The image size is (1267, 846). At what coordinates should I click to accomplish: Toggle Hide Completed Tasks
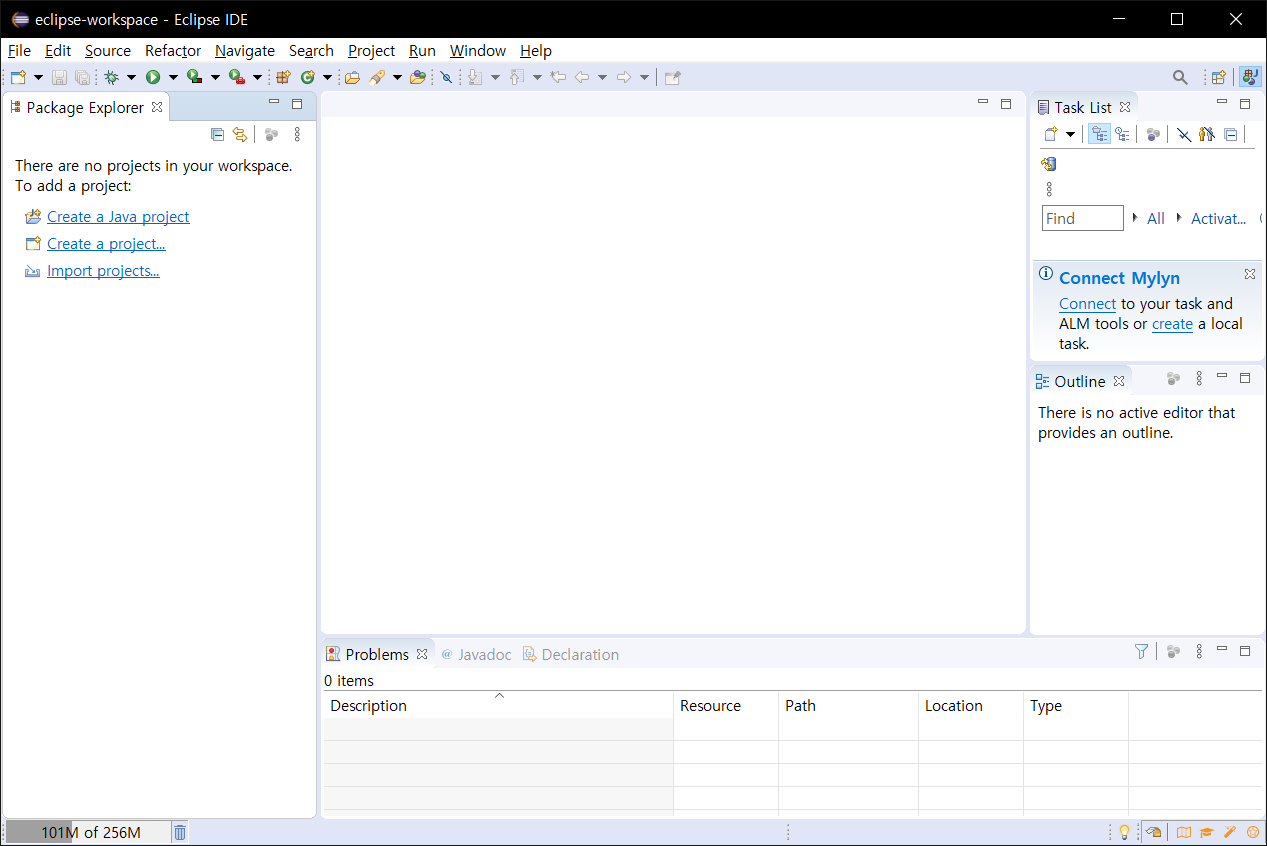(1184, 134)
